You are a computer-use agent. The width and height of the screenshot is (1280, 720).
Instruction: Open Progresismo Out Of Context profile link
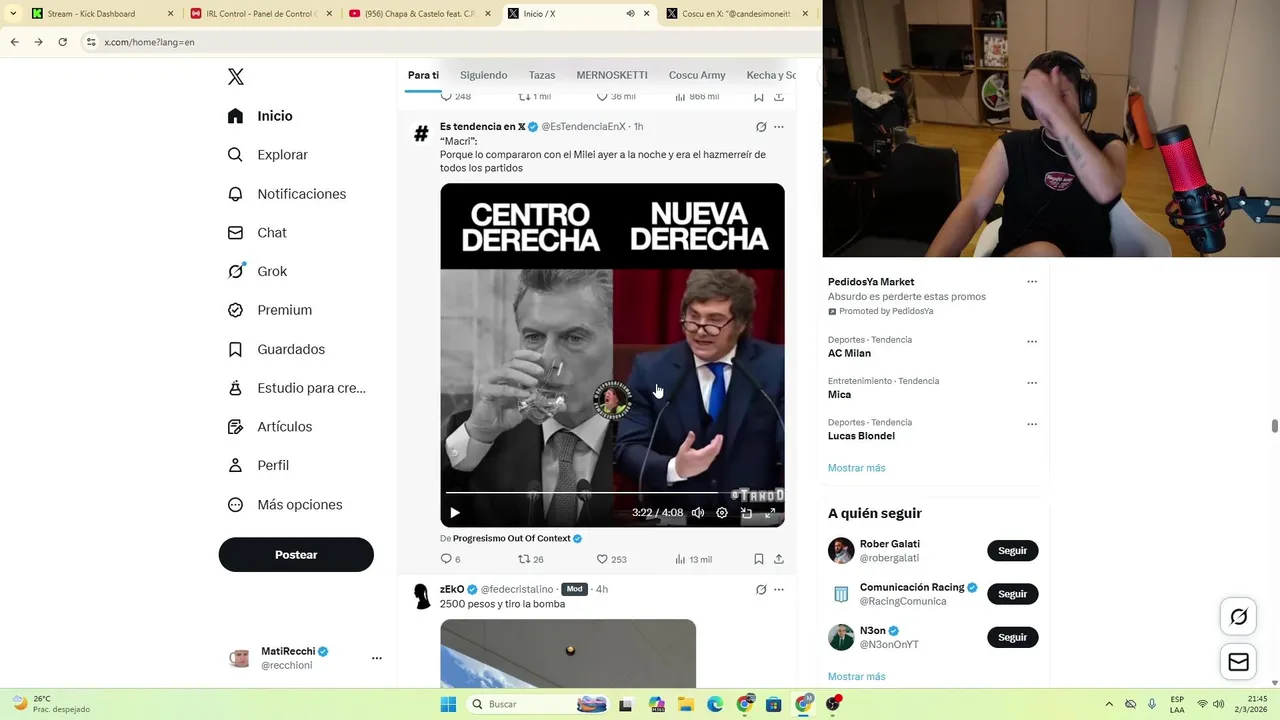click(512, 538)
